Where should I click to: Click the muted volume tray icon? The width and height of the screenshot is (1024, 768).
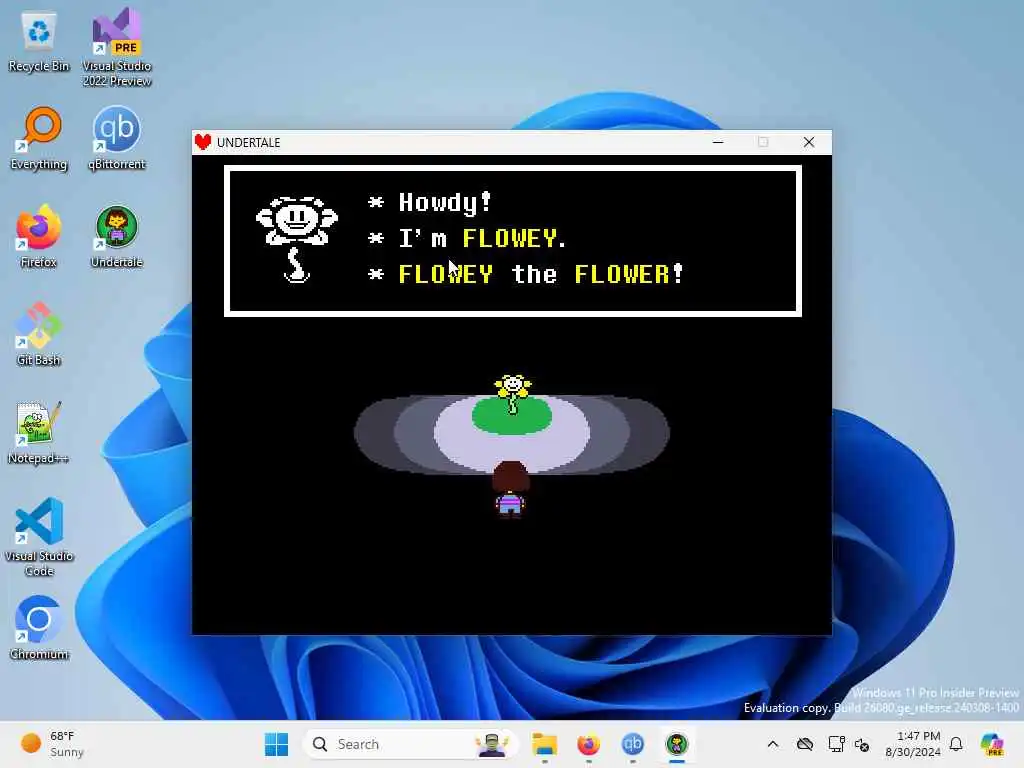pyautogui.click(x=862, y=744)
